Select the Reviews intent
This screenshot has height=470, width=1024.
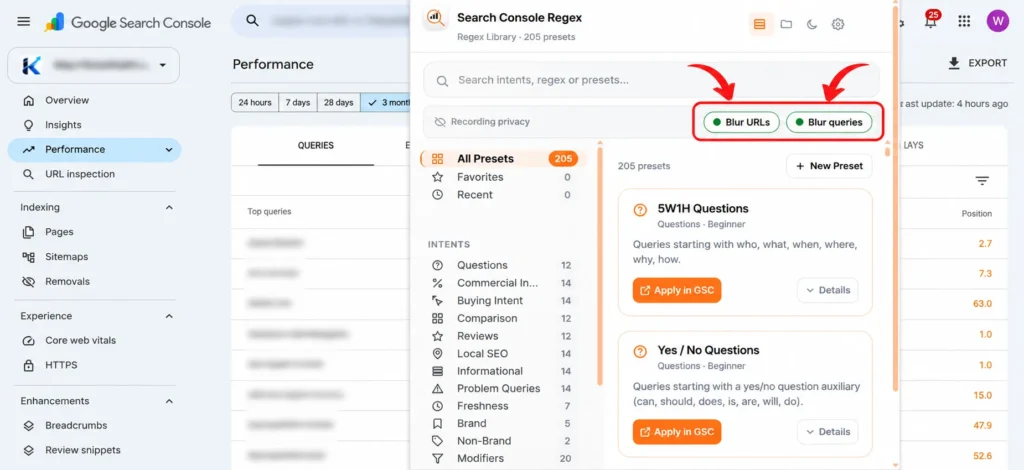(502, 336)
